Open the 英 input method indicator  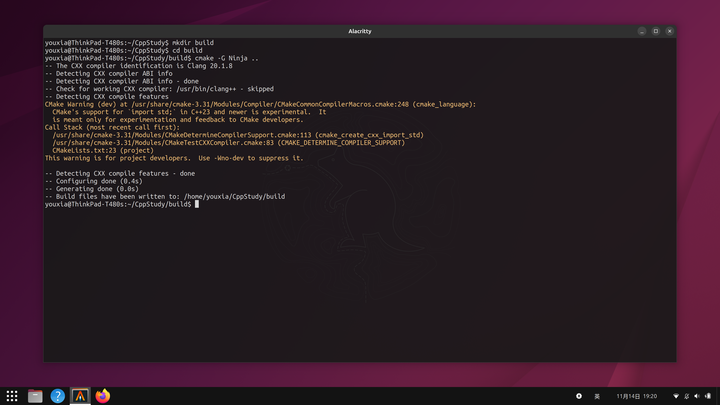pyautogui.click(x=597, y=396)
